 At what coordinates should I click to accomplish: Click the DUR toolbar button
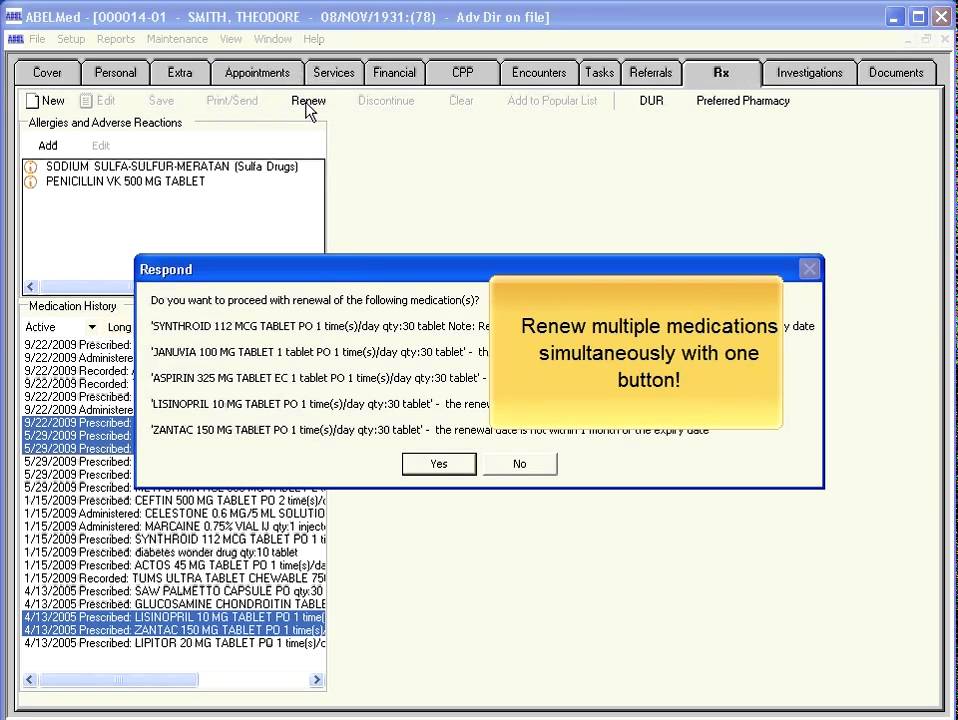(x=651, y=101)
